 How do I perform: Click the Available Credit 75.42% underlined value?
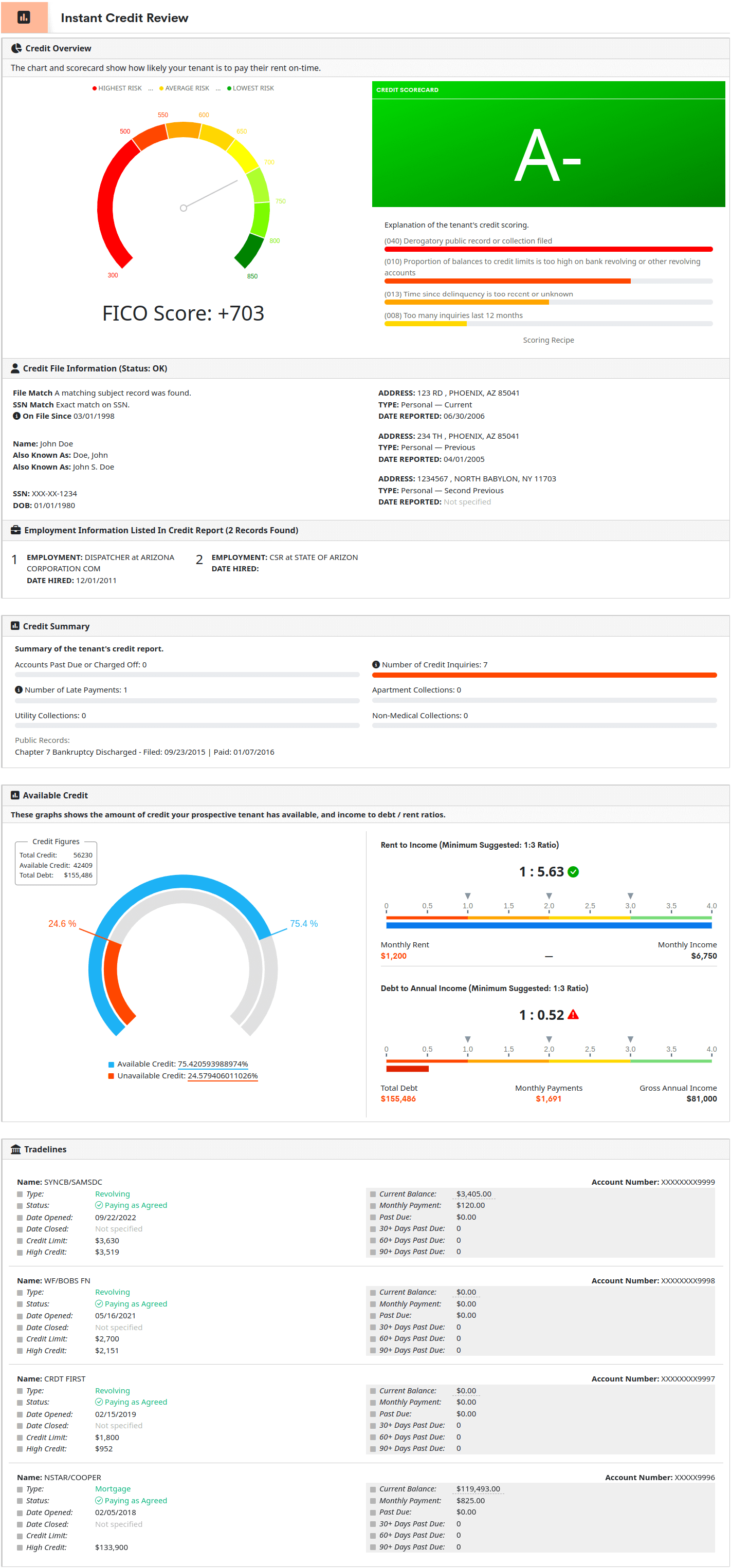[x=213, y=1064]
